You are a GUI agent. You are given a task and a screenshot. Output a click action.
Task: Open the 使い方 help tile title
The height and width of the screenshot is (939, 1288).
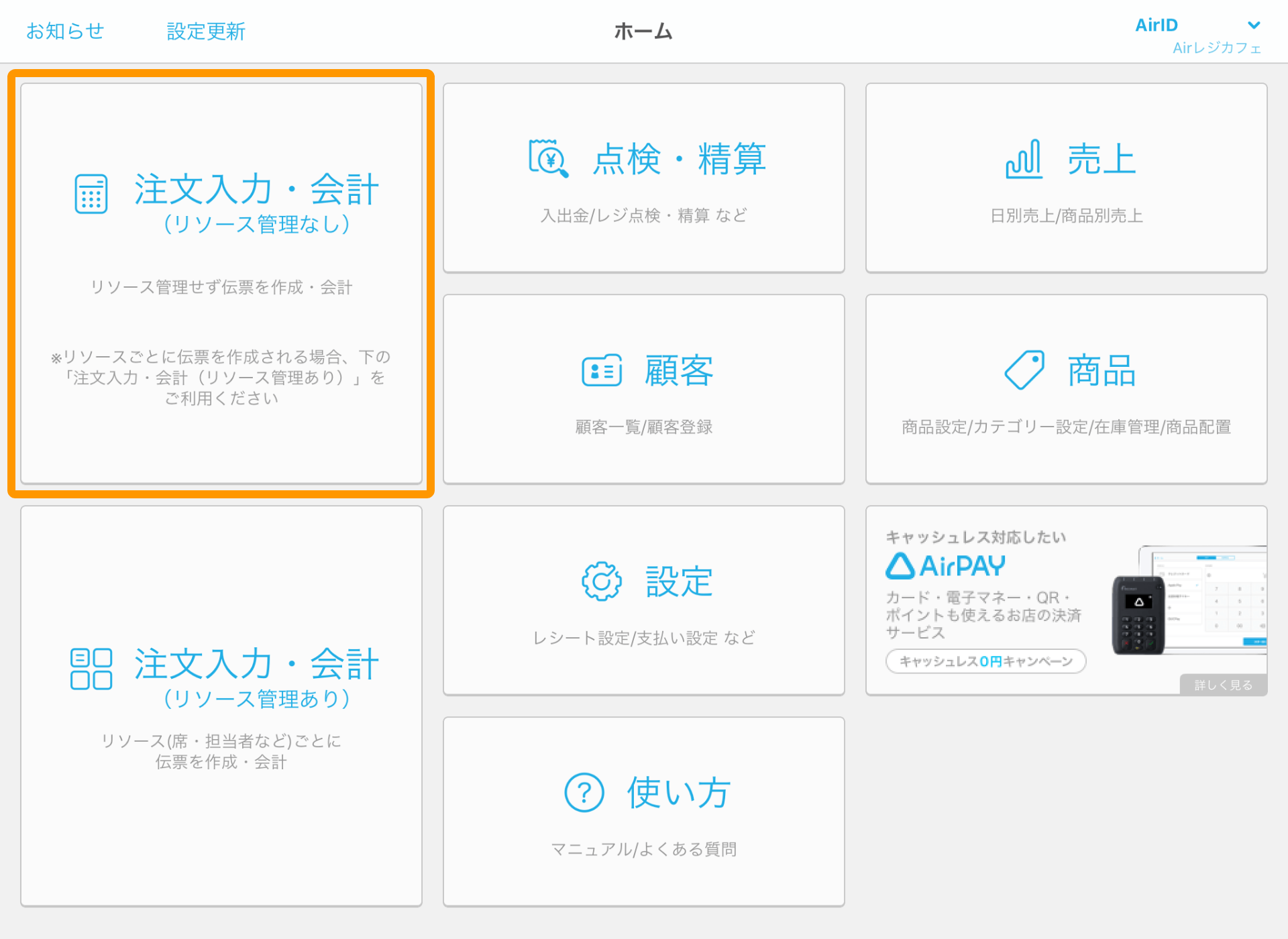pyautogui.click(x=679, y=792)
